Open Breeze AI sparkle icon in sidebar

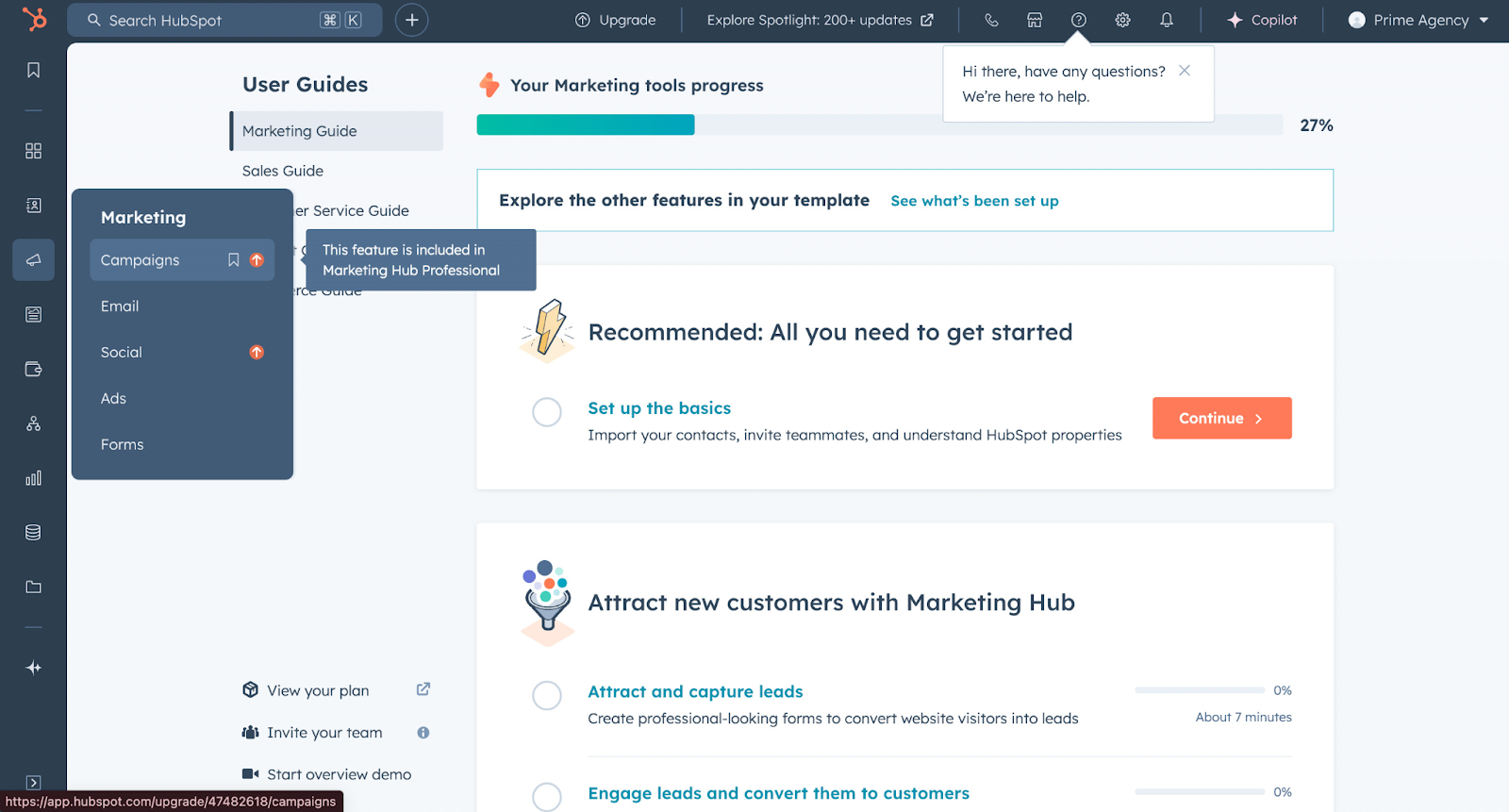pyautogui.click(x=33, y=668)
